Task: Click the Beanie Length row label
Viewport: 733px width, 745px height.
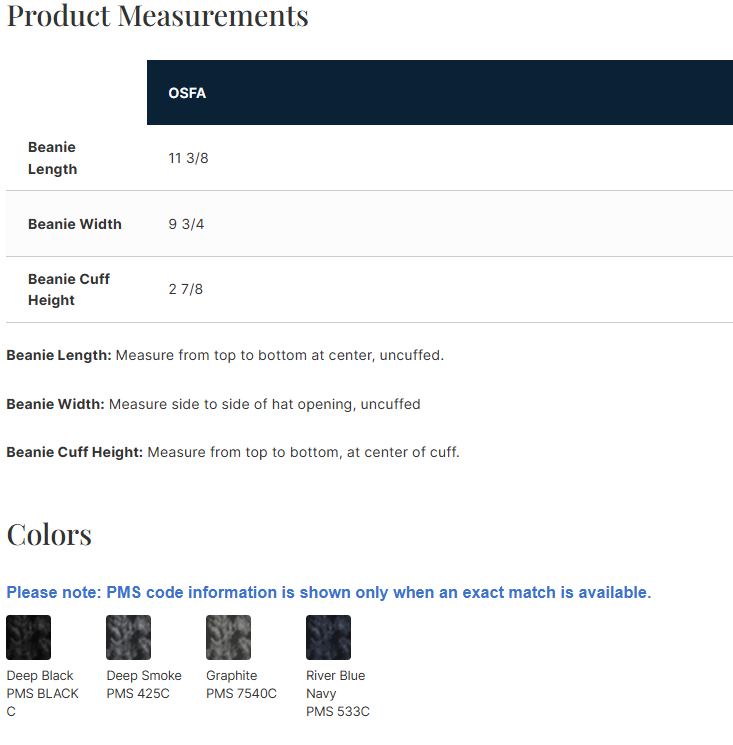Action: (x=52, y=158)
